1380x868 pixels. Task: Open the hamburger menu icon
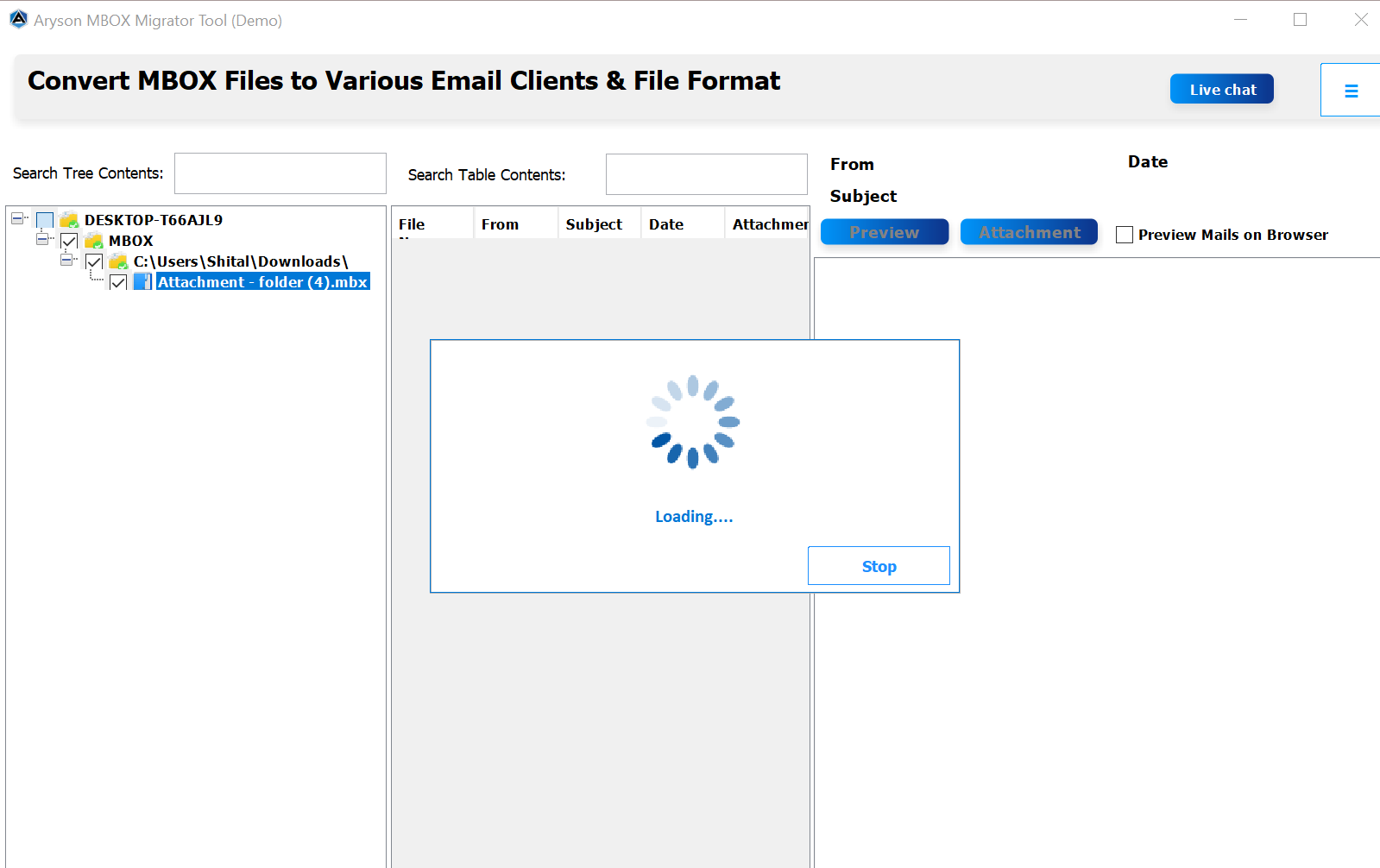[1351, 91]
